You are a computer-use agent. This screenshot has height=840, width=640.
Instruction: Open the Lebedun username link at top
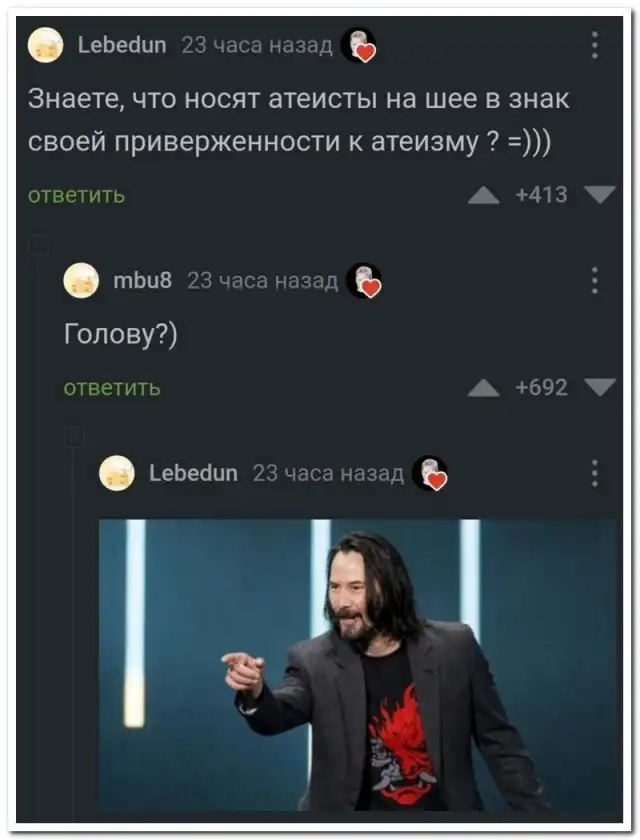pos(122,45)
